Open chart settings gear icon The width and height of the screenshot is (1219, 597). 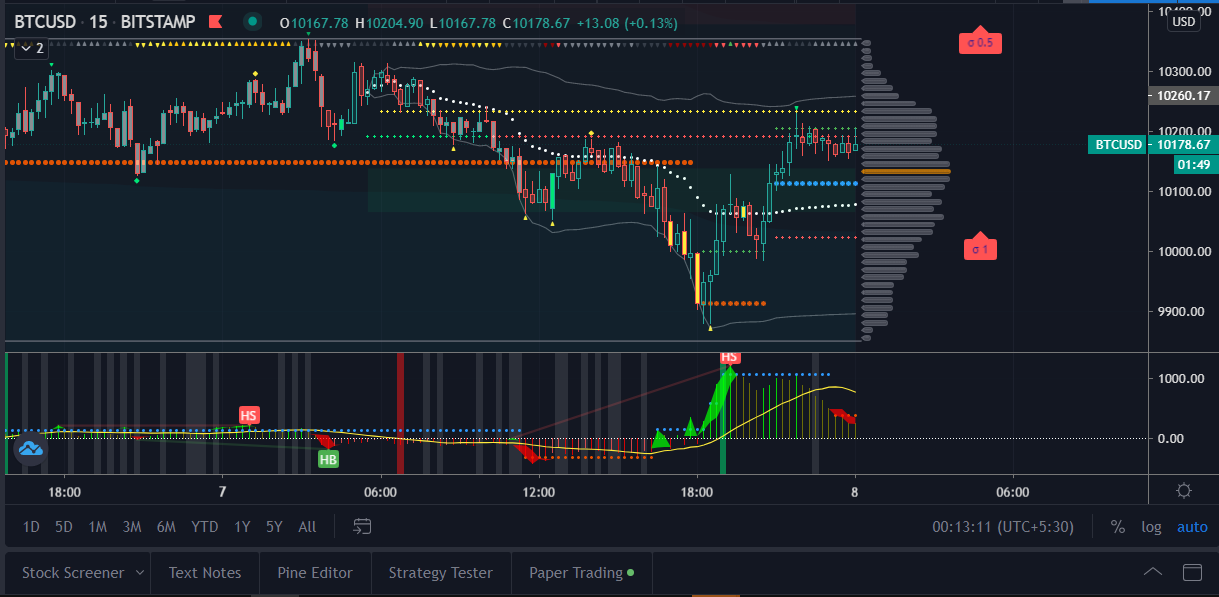pyautogui.click(x=1184, y=490)
